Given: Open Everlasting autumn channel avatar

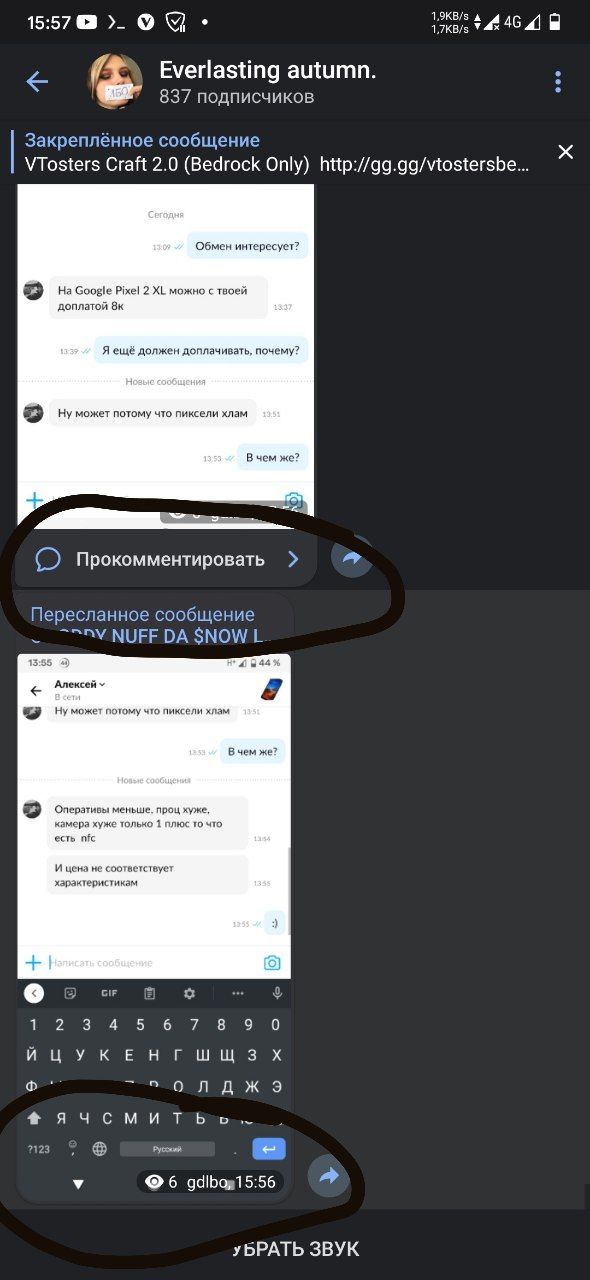Looking at the screenshot, I should coord(115,82).
